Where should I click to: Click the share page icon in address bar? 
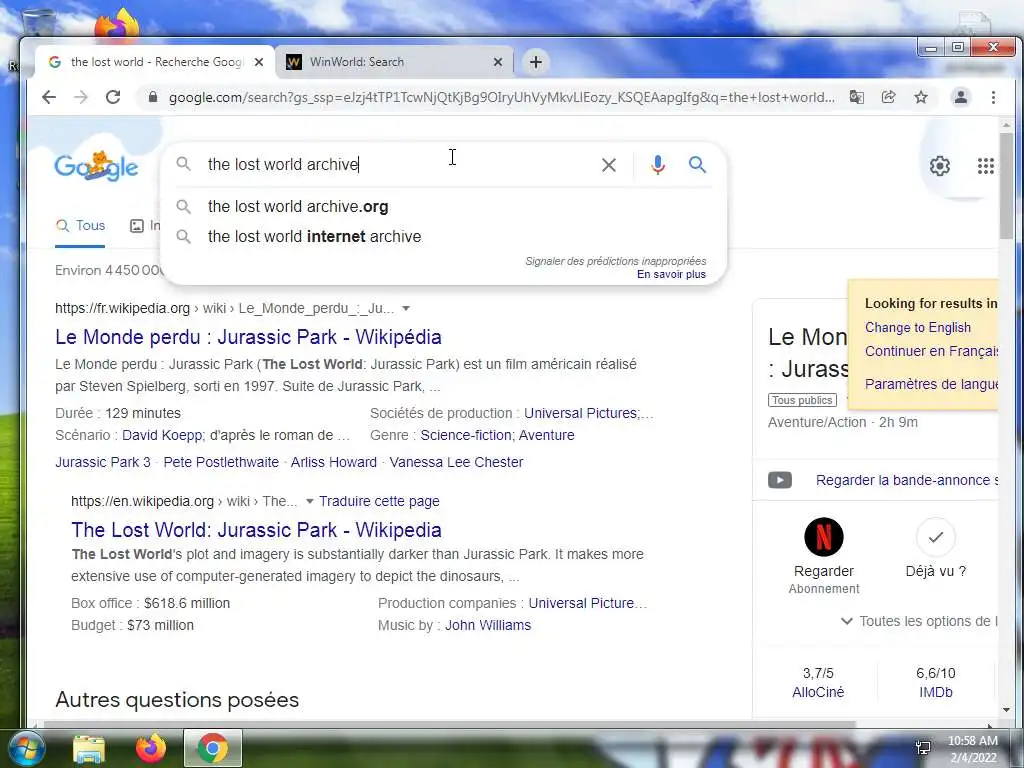pyautogui.click(x=888, y=97)
